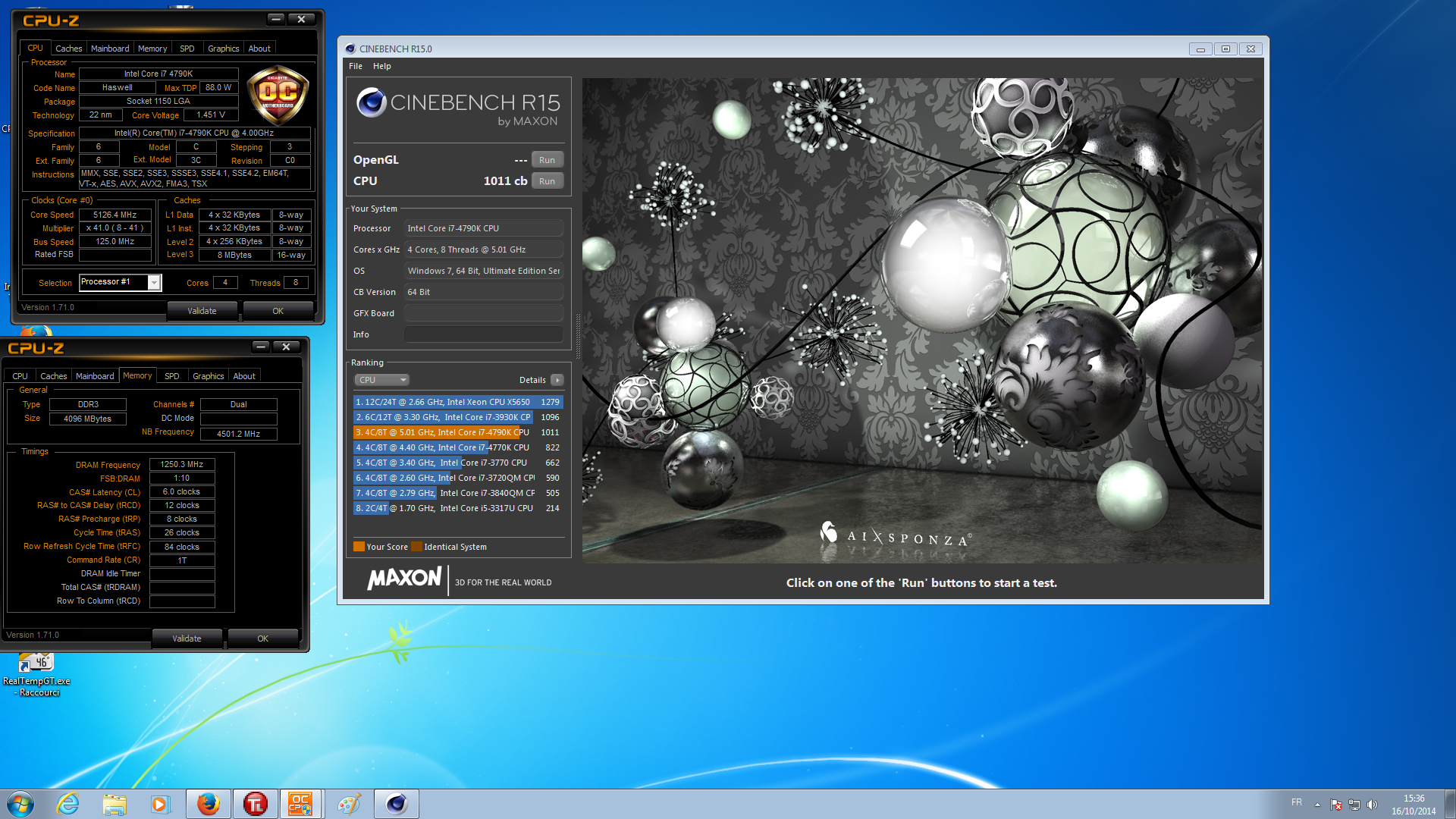Click the Identical System color swatch

click(416, 547)
